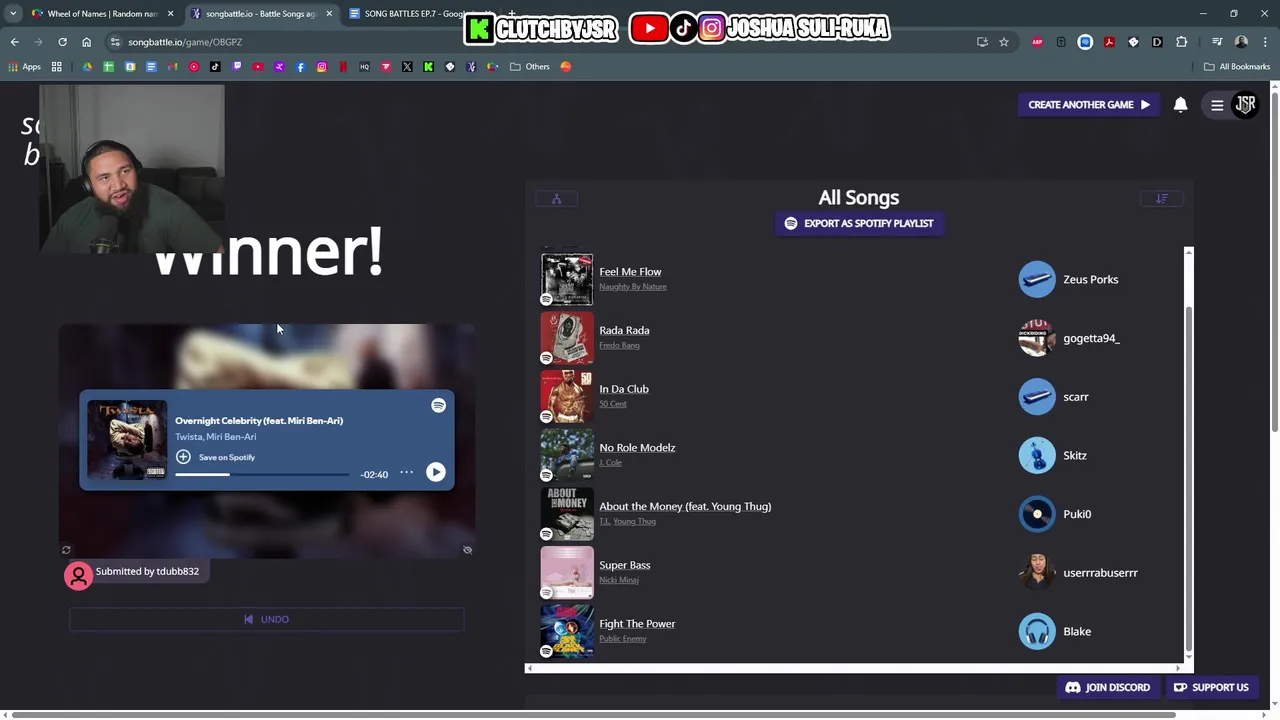Open the media control playlist icon
The height and width of the screenshot is (720, 1280).
(x=1217, y=42)
